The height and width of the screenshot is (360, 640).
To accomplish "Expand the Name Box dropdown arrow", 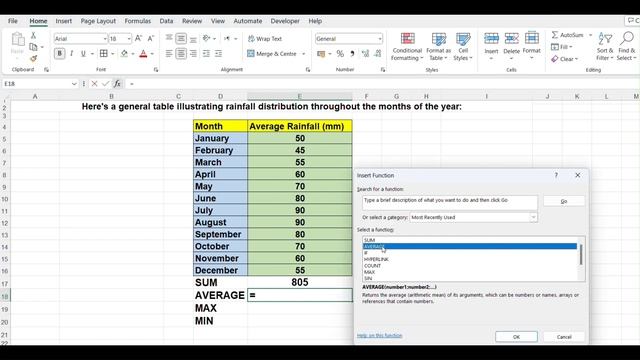I will 74,84.
